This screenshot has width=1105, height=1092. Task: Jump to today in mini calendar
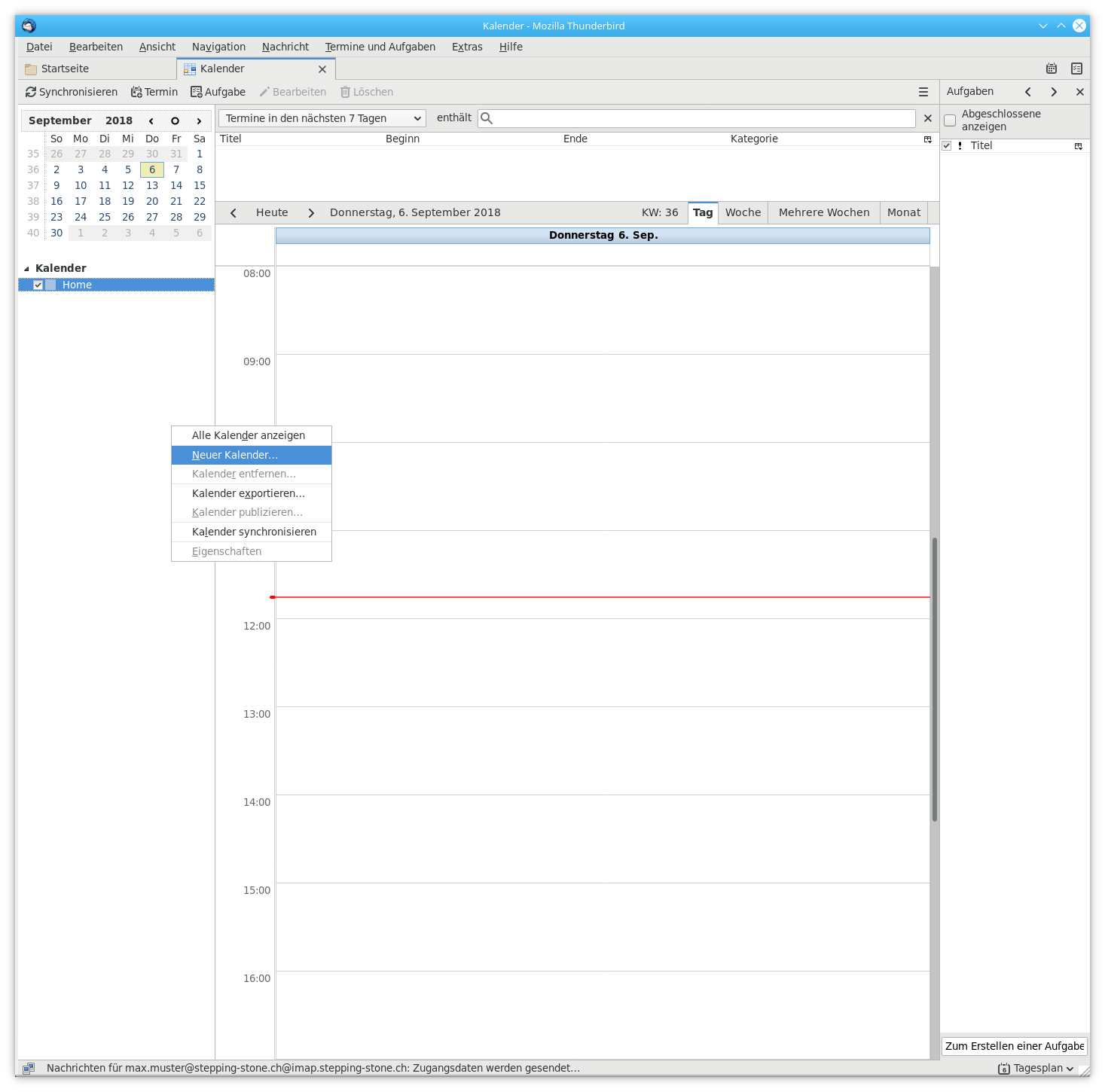(x=175, y=120)
